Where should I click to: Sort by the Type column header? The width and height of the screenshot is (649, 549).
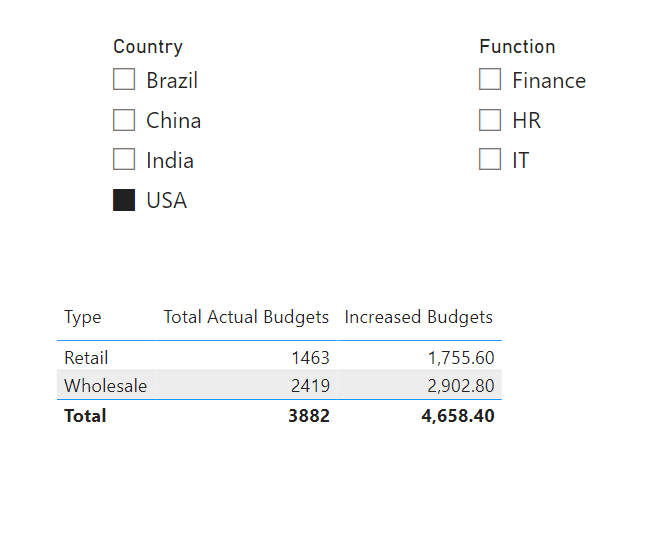click(x=82, y=318)
